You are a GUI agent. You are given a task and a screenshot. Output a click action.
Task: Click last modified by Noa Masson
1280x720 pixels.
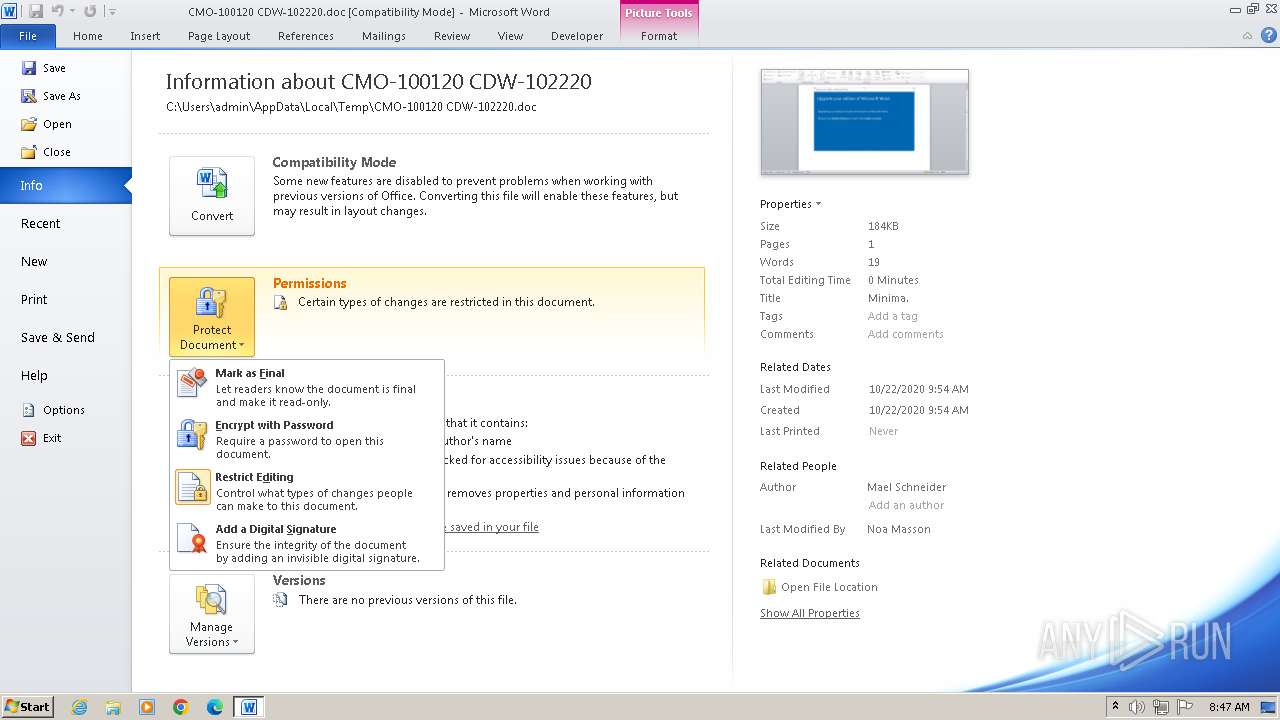[899, 529]
